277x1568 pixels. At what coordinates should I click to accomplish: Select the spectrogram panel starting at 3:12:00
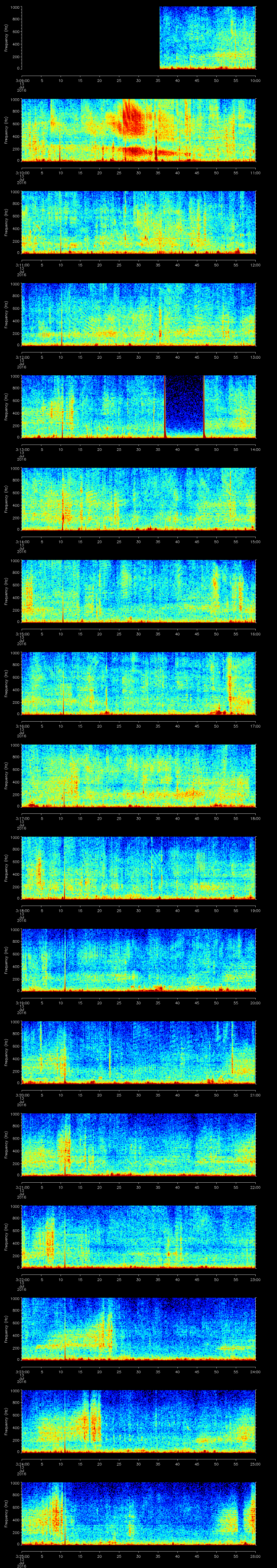[139, 315]
